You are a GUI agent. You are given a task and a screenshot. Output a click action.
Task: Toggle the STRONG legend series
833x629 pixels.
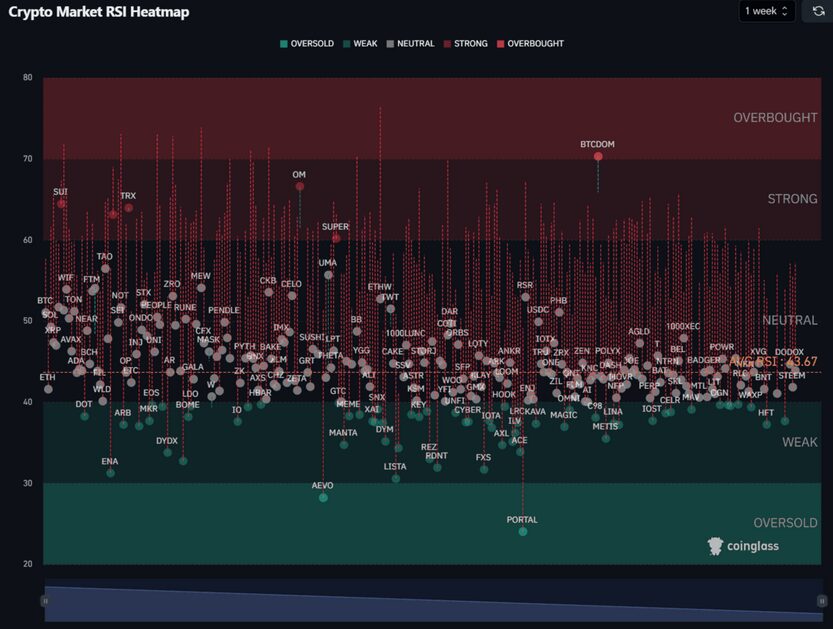click(465, 44)
